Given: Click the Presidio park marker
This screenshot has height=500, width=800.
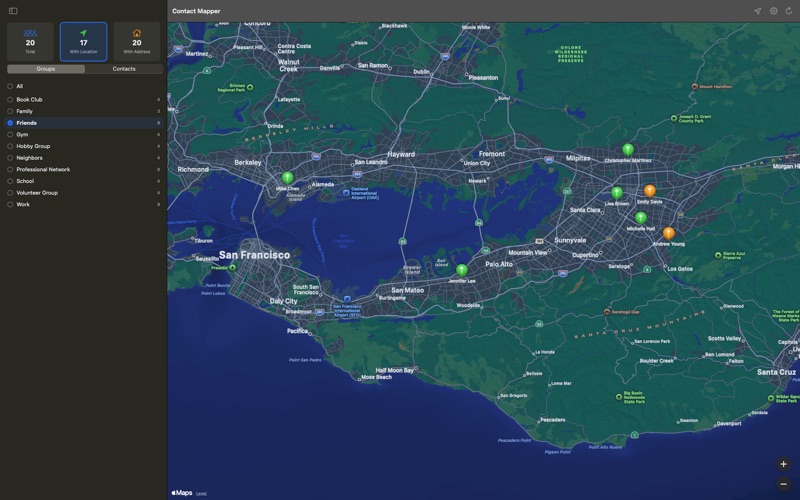Looking at the screenshot, I should (233, 267).
